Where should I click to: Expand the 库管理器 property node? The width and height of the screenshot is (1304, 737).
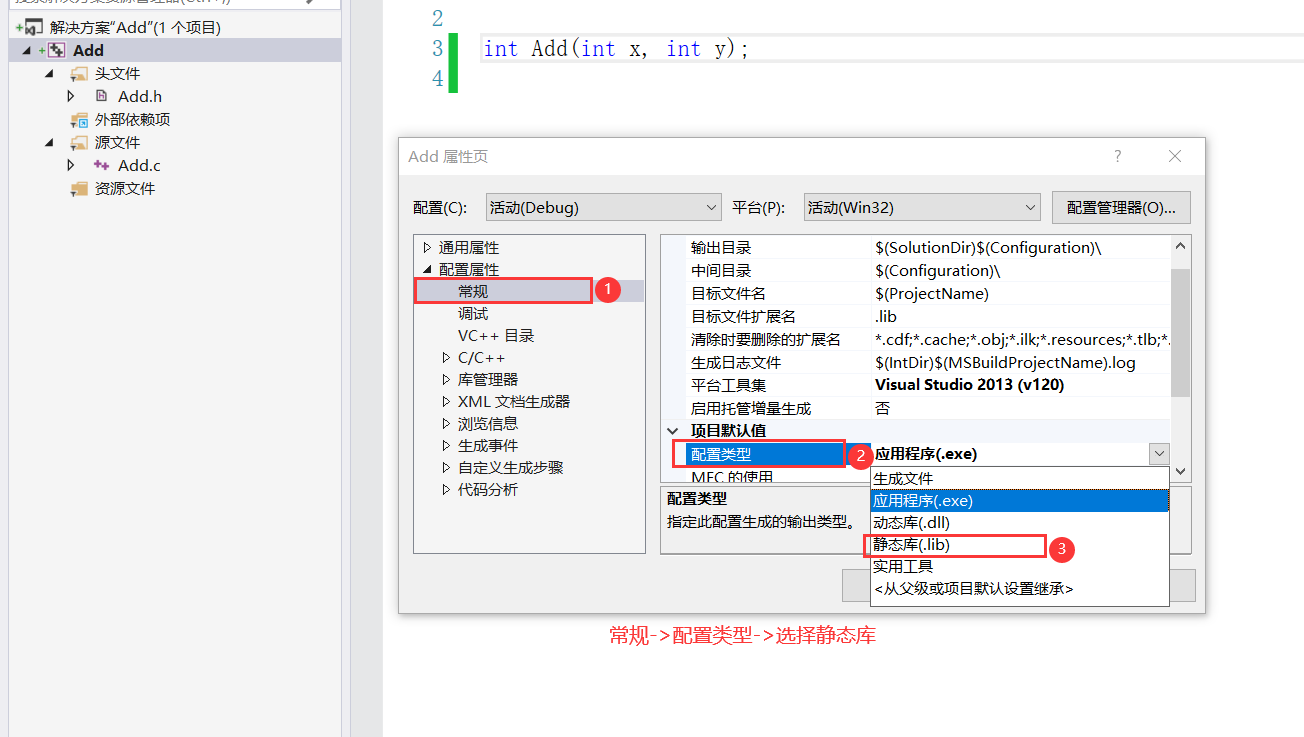[x=447, y=379]
